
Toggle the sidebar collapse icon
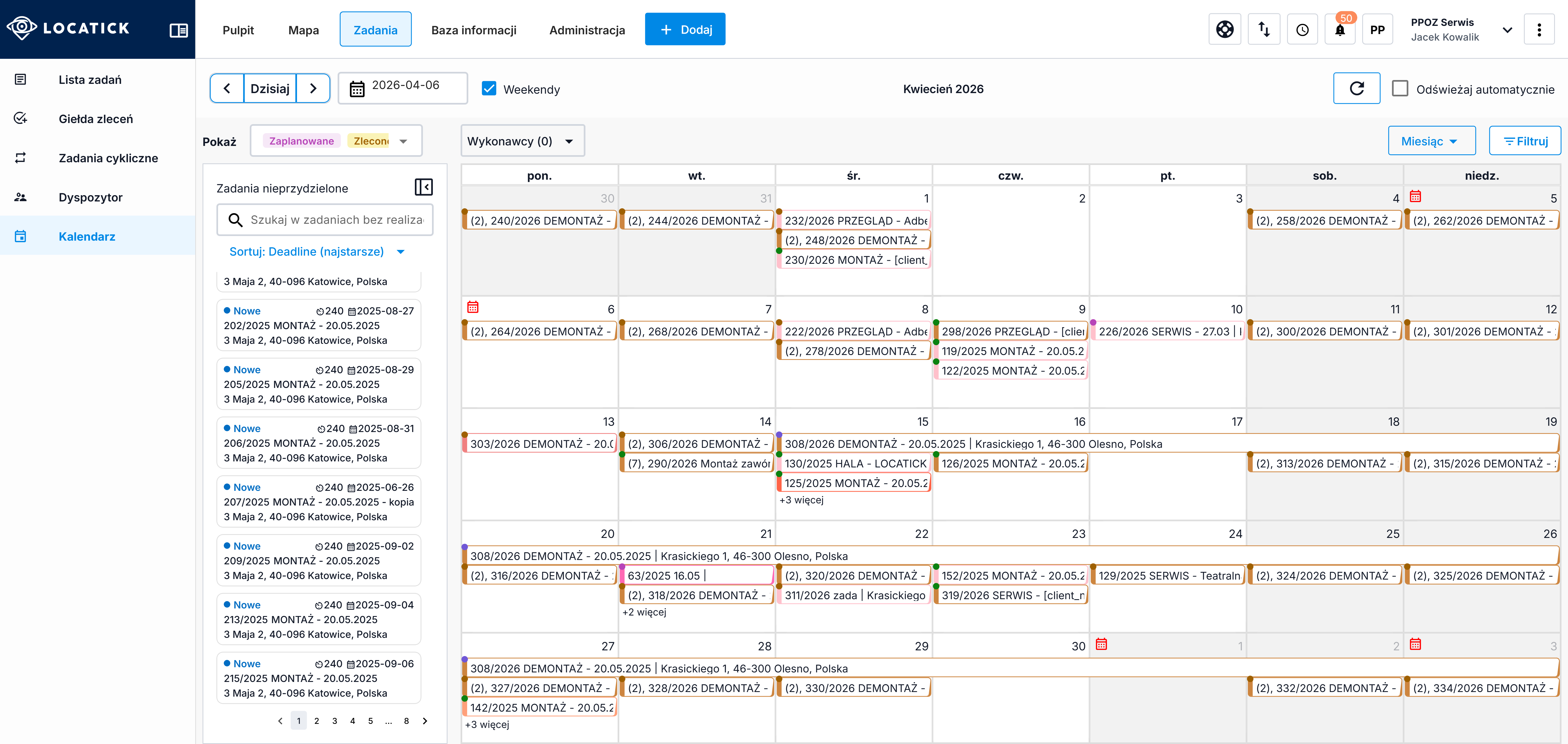[x=178, y=30]
